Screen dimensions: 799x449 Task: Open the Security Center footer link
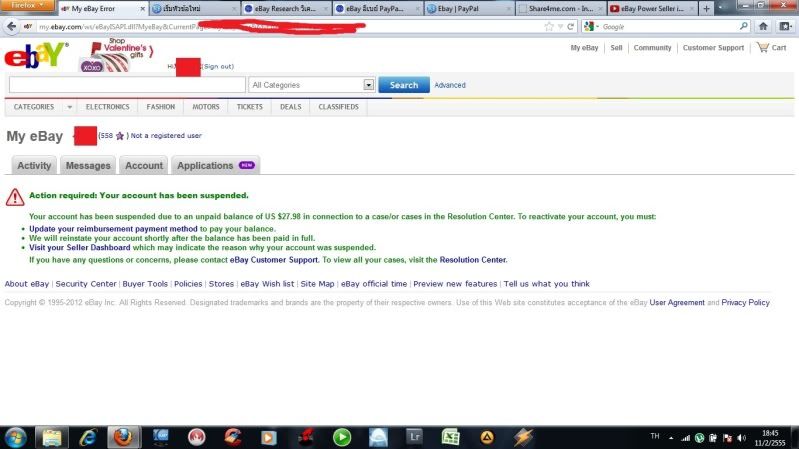pos(86,284)
